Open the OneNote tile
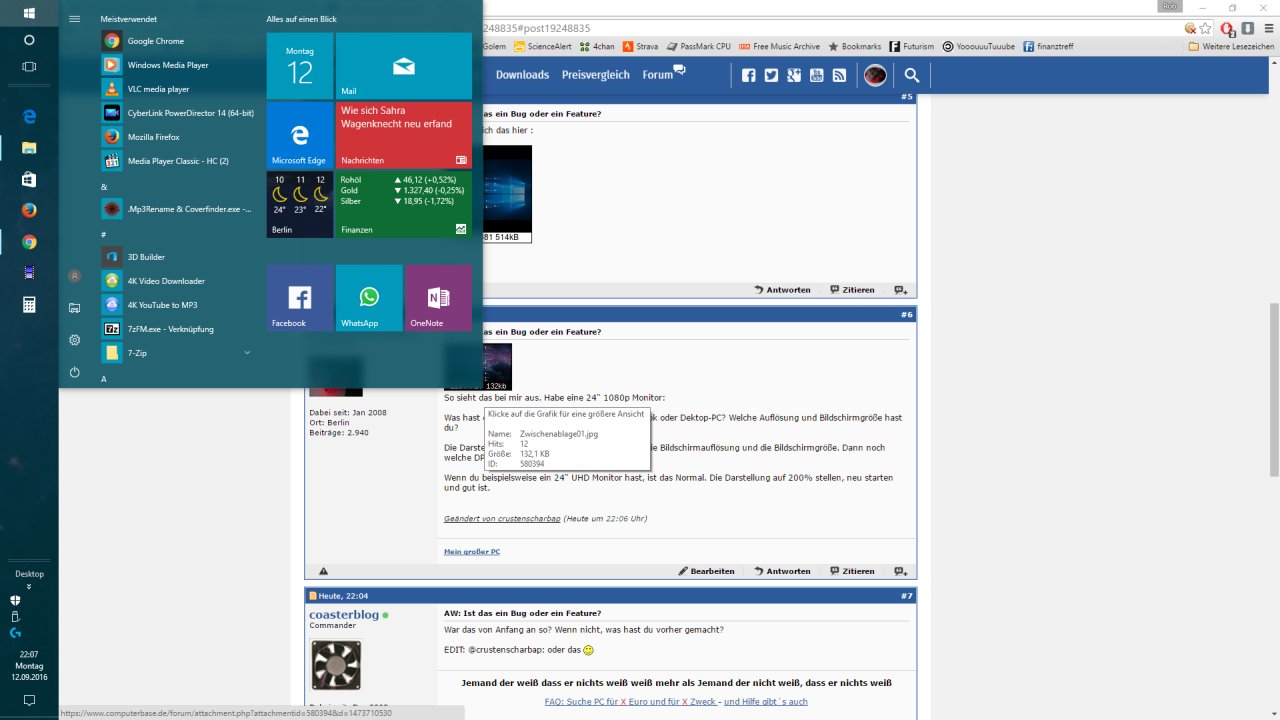 tap(439, 298)
